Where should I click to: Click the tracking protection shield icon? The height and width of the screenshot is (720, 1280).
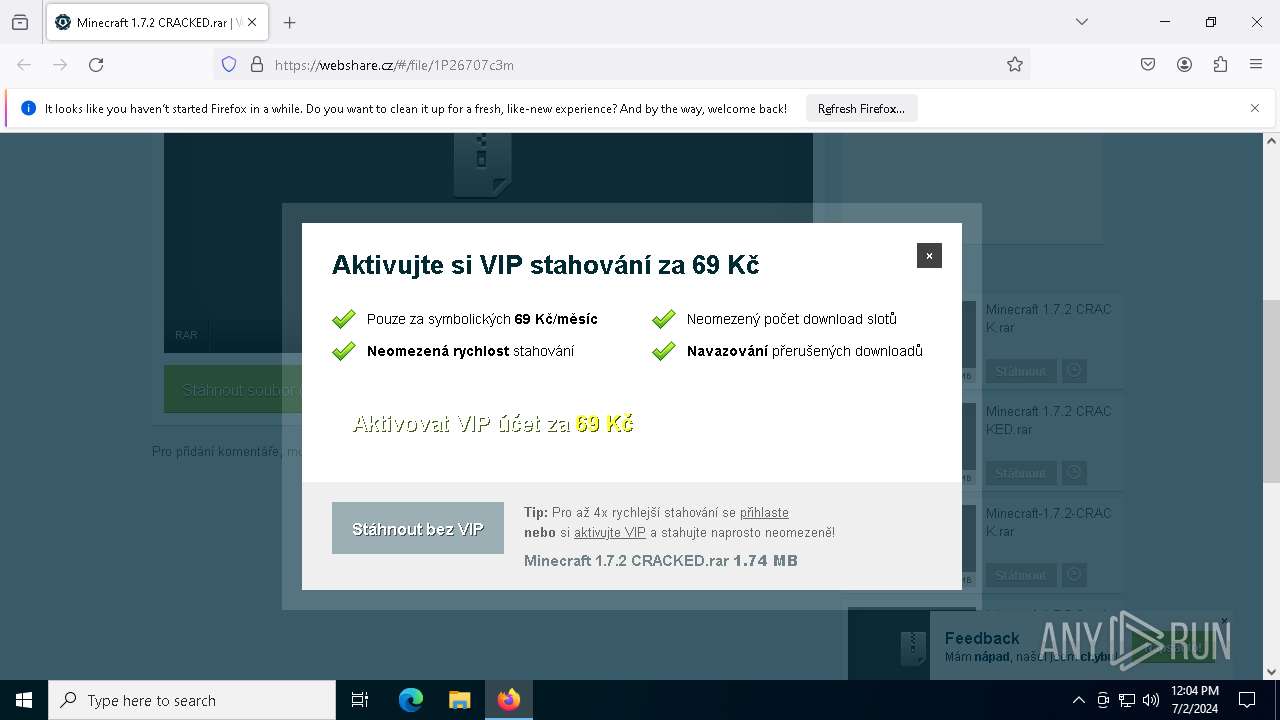tap(229, 65)
